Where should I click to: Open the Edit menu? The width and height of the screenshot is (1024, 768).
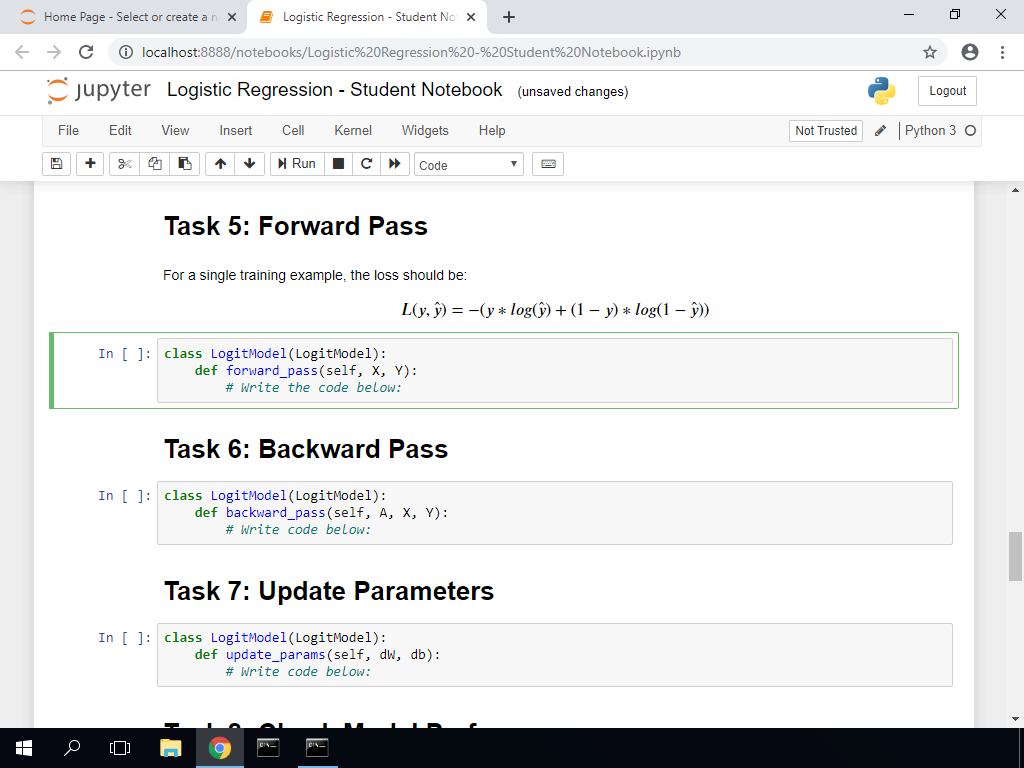(120, 131)
